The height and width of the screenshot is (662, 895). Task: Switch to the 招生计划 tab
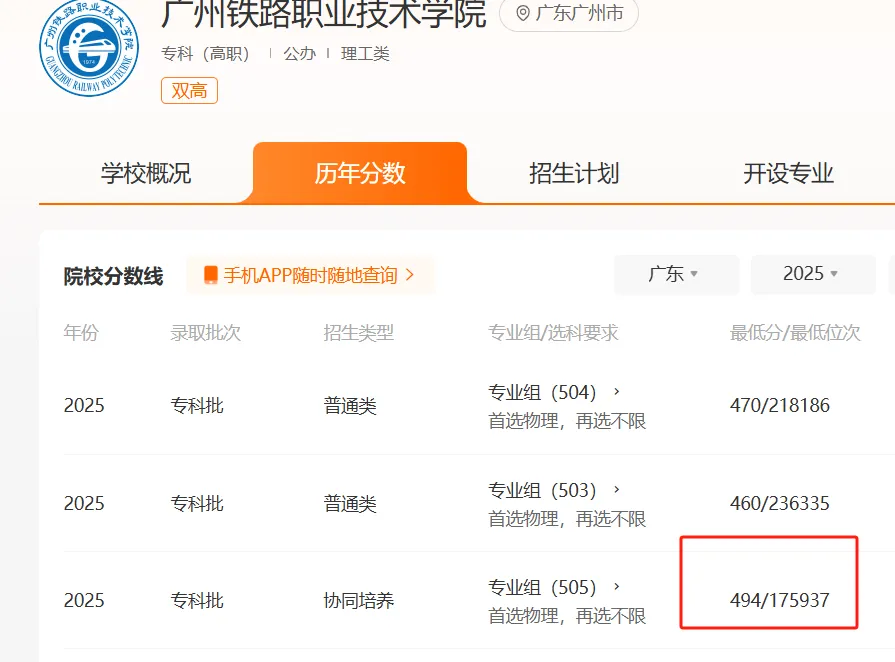pyautogui.click(x=574, y=173)
